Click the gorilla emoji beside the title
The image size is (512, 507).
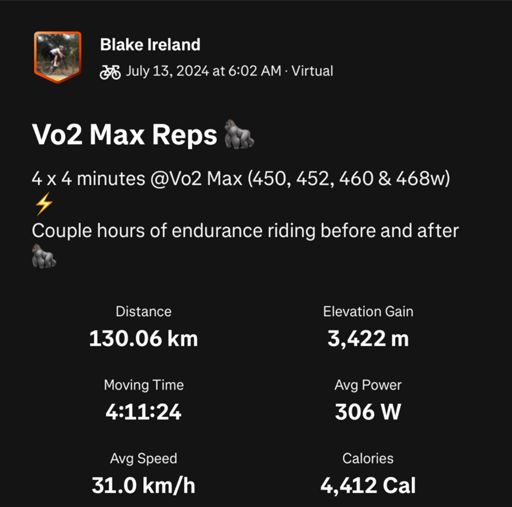point(239,134)
